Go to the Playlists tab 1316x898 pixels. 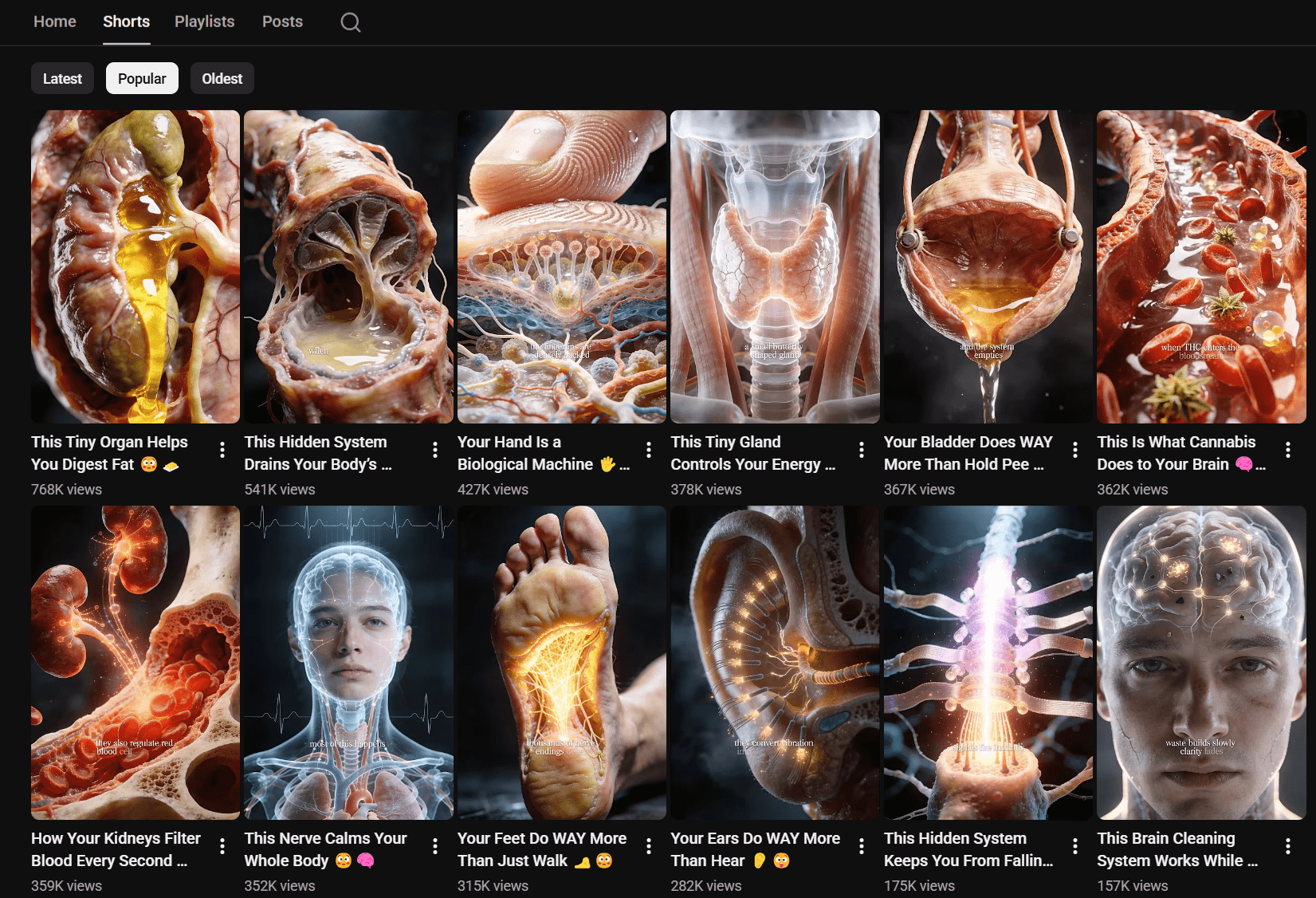(x=204, y=22)
